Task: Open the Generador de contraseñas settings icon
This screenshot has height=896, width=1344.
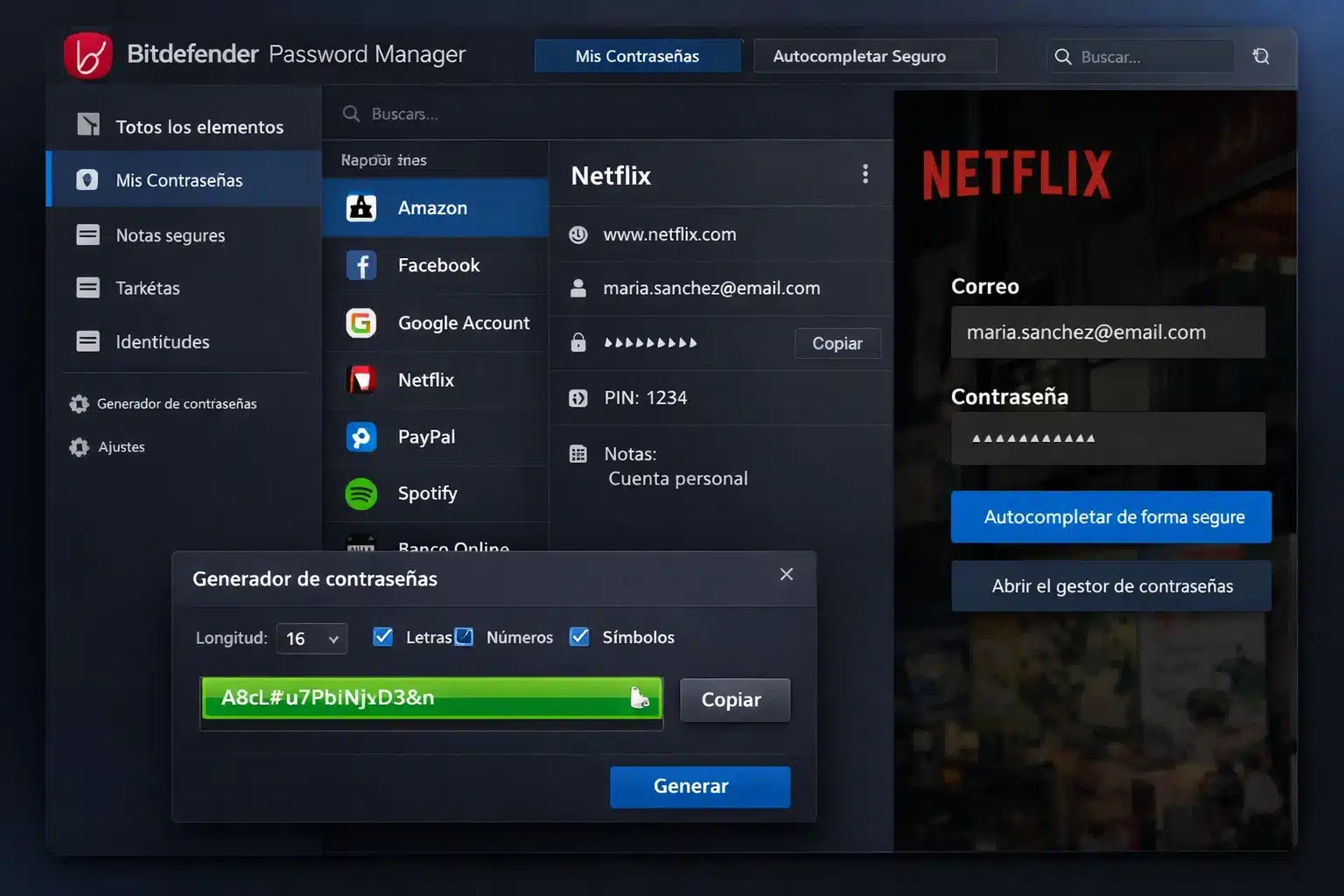Action: tap(80, 403)
